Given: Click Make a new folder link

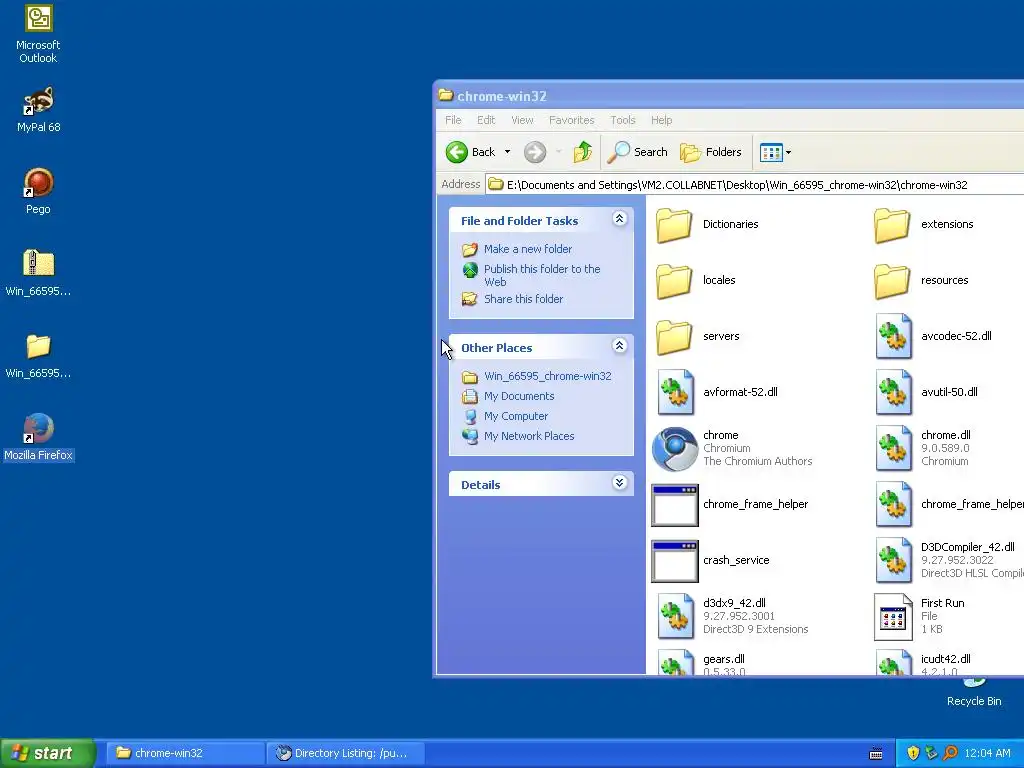Looking at the screenshot, I should [x=528, y=249].
